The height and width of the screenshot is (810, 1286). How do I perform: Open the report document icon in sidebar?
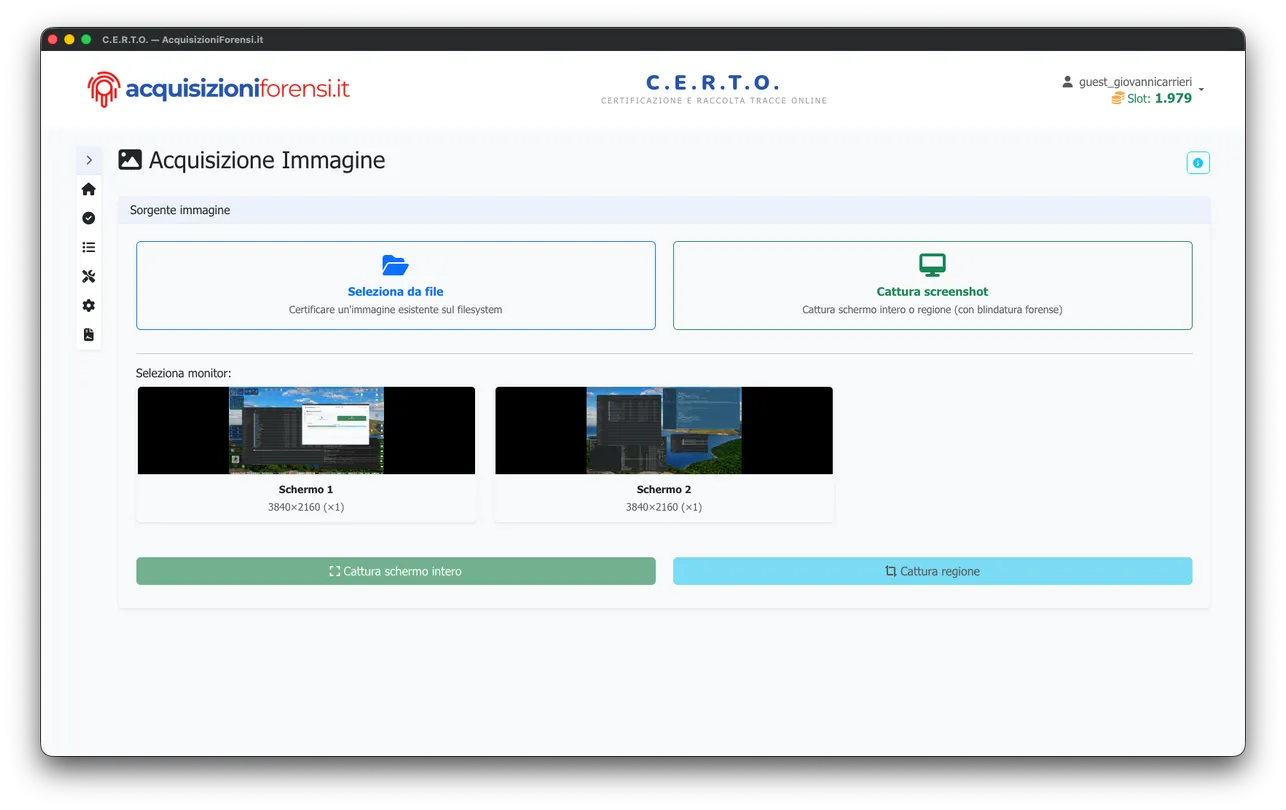coord(88,334)
